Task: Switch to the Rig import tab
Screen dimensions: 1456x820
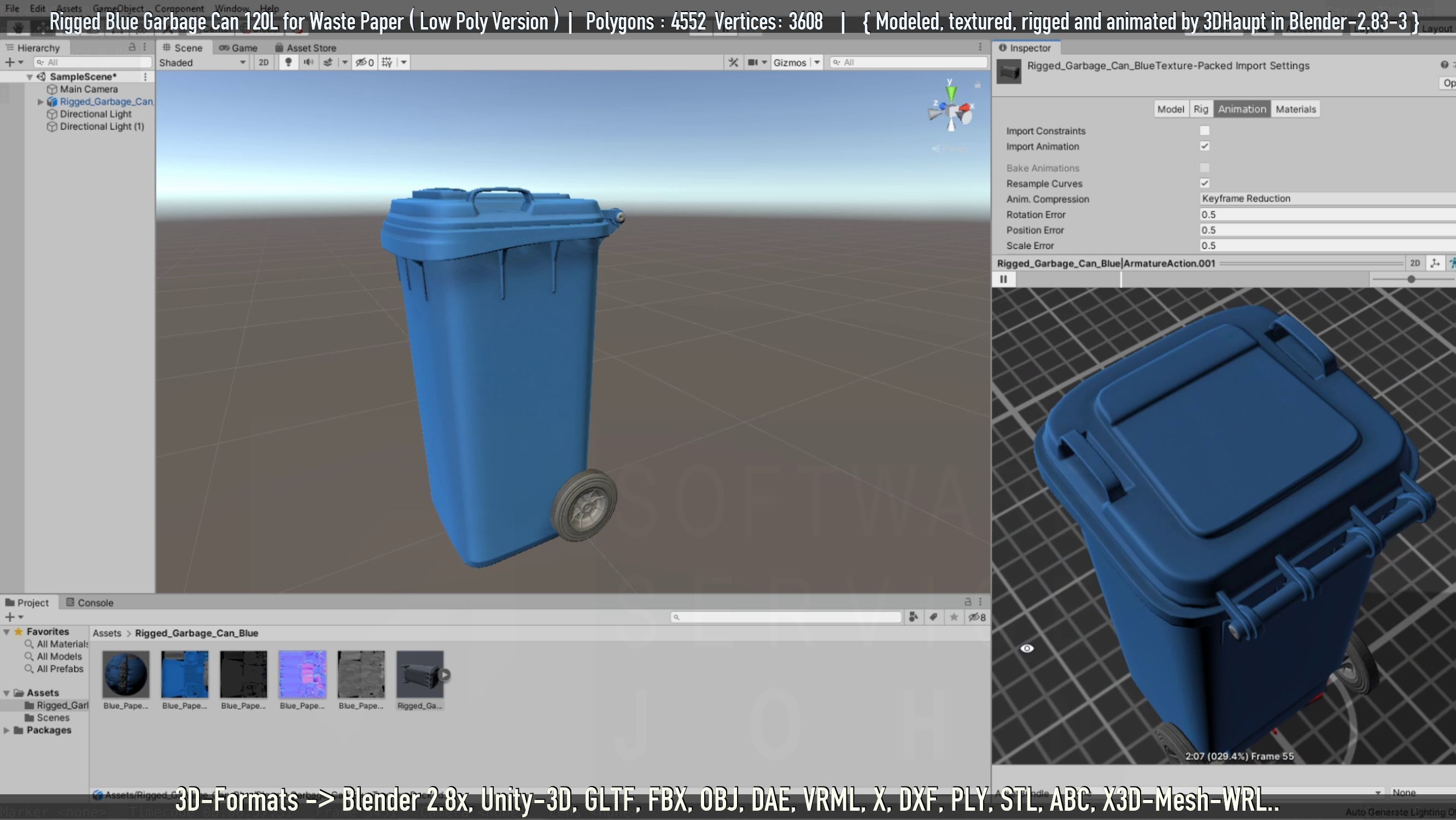Action: 1201,109
